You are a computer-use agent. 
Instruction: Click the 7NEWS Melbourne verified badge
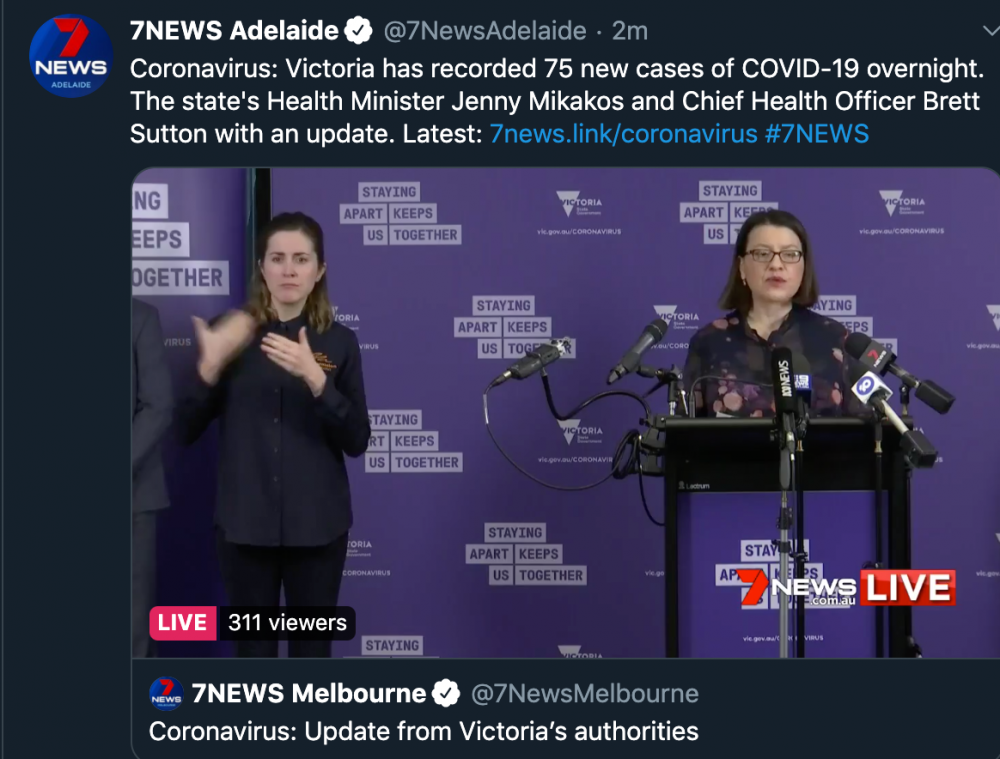tap(446, 693)
